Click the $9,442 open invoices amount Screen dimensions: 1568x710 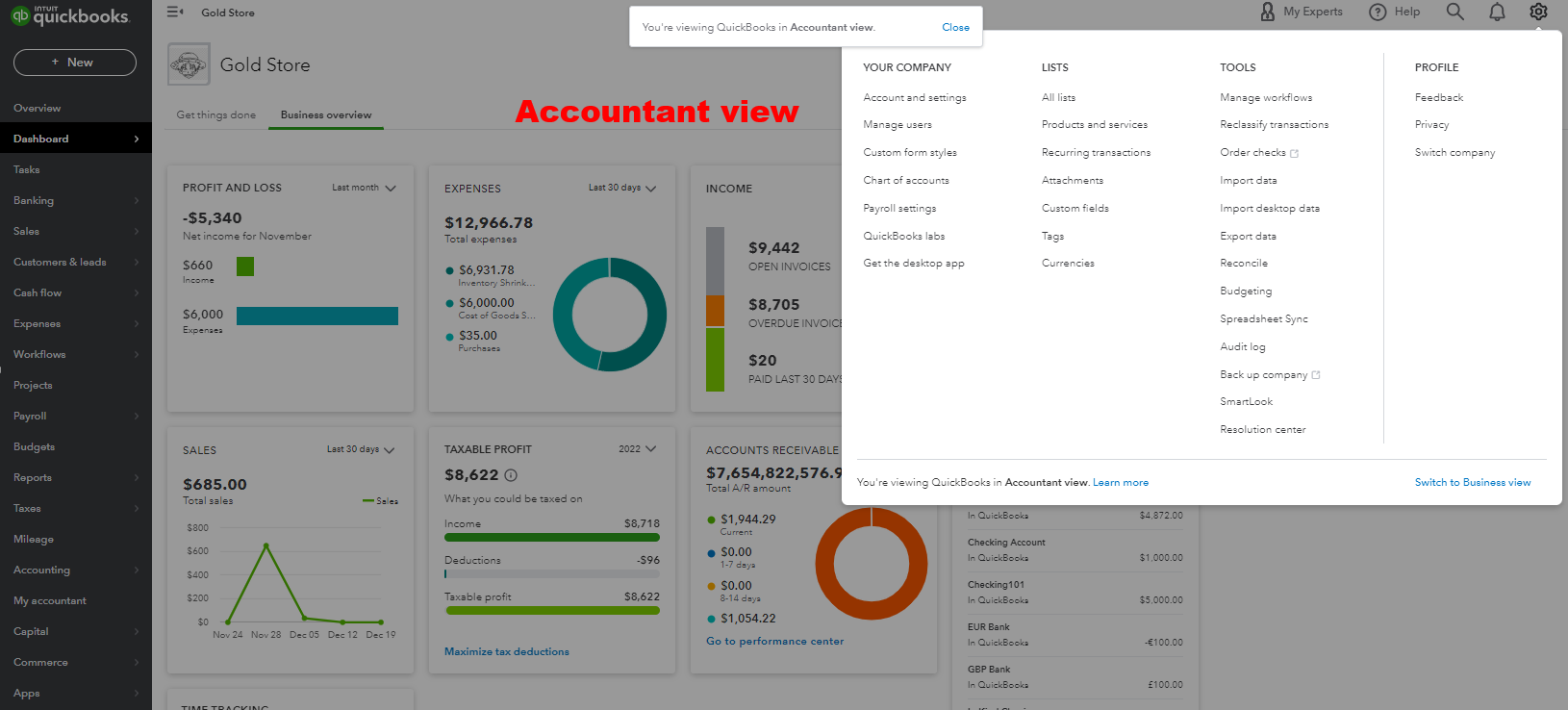[x=774, y=248]
